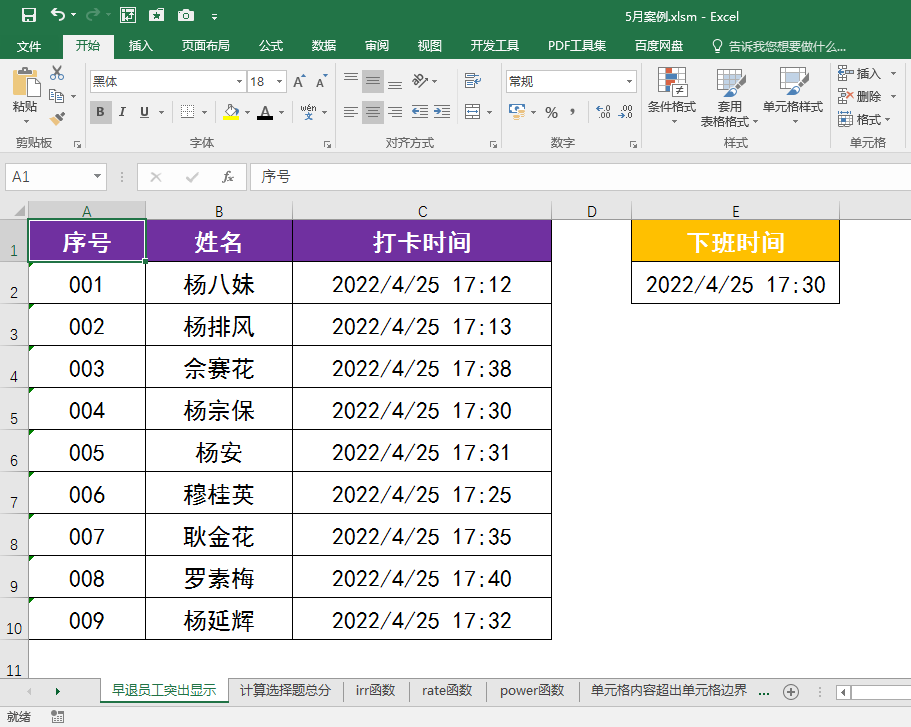Click the Increase Decimal icon
This screenshot has height=727, width=911.
pyautogui.click(x=604, y=112)
